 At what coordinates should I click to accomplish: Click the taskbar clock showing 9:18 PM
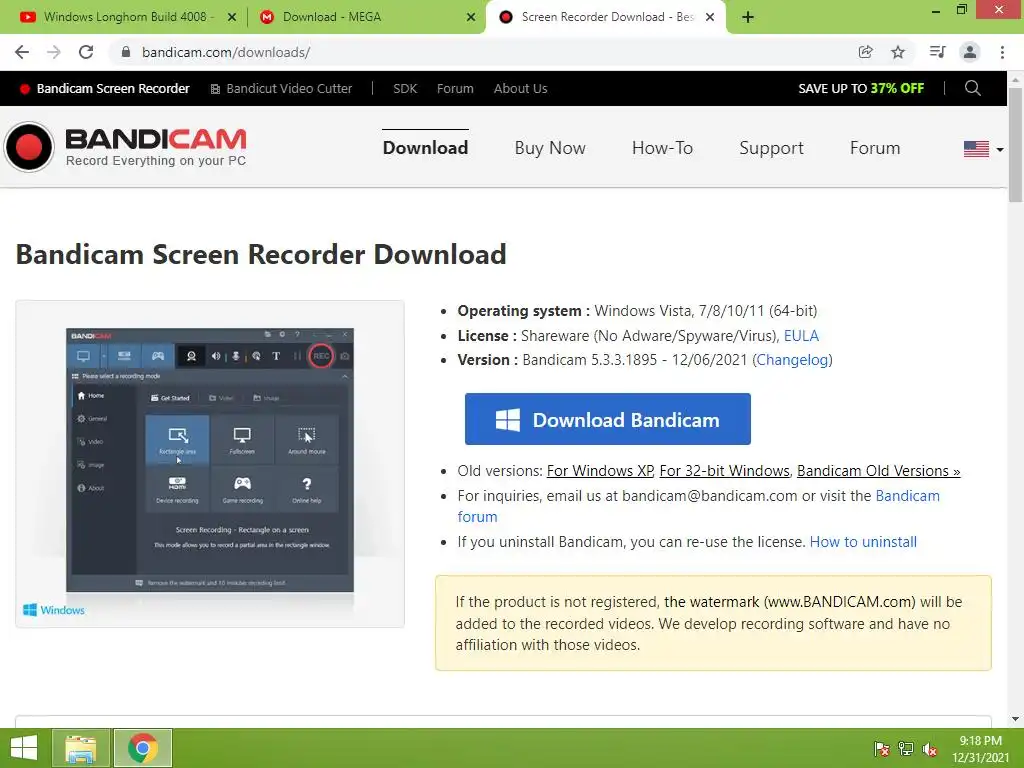coord(980,749)
